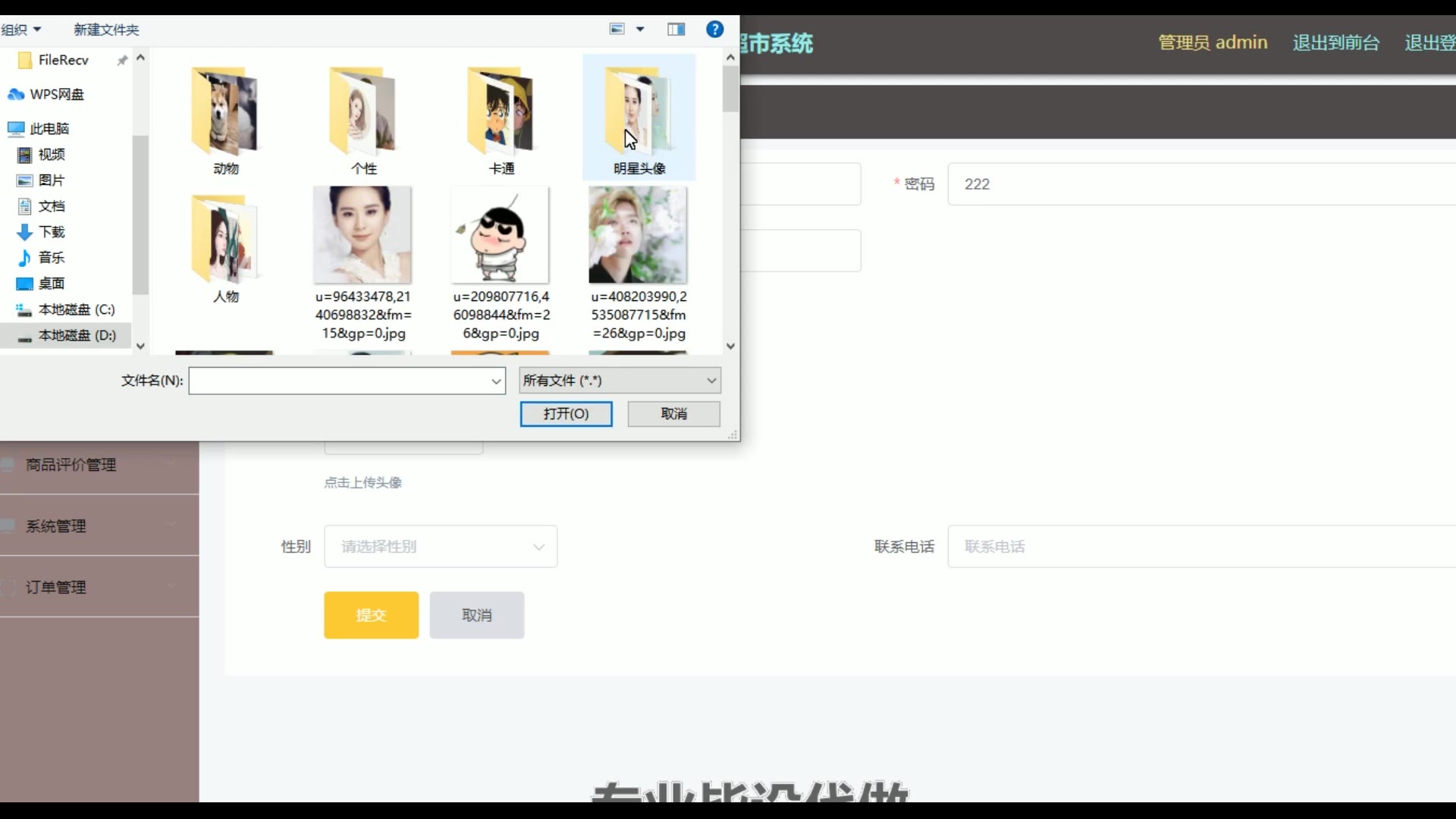
Task: Open the 组织 organize menu
Action: [x=21, y=30]
